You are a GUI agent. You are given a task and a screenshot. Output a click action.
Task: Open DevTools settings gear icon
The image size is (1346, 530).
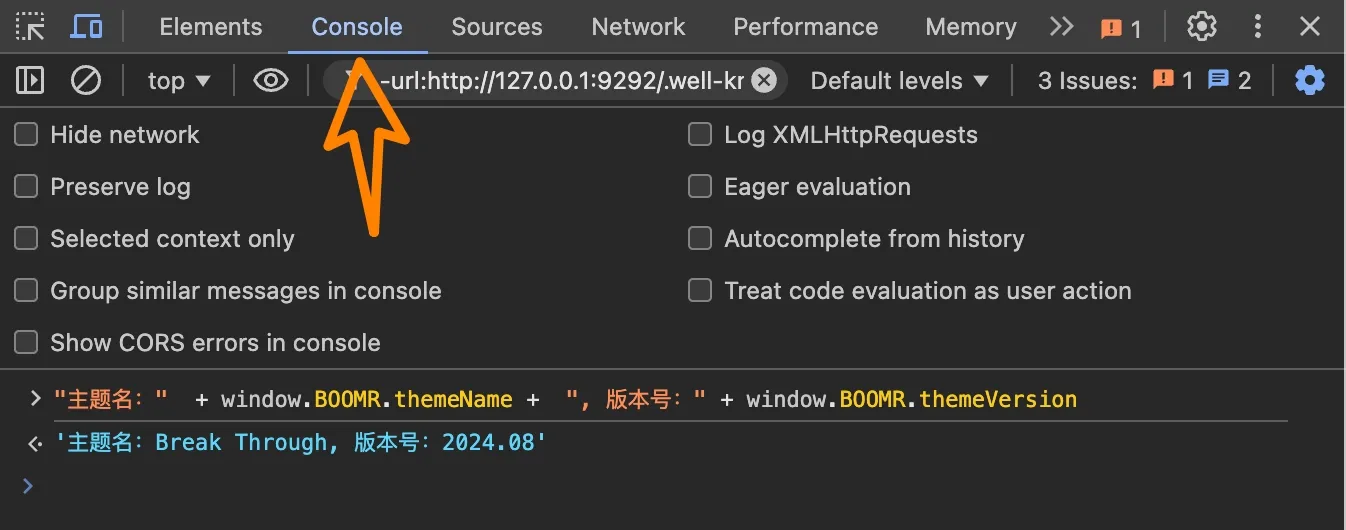[1201, 27]
